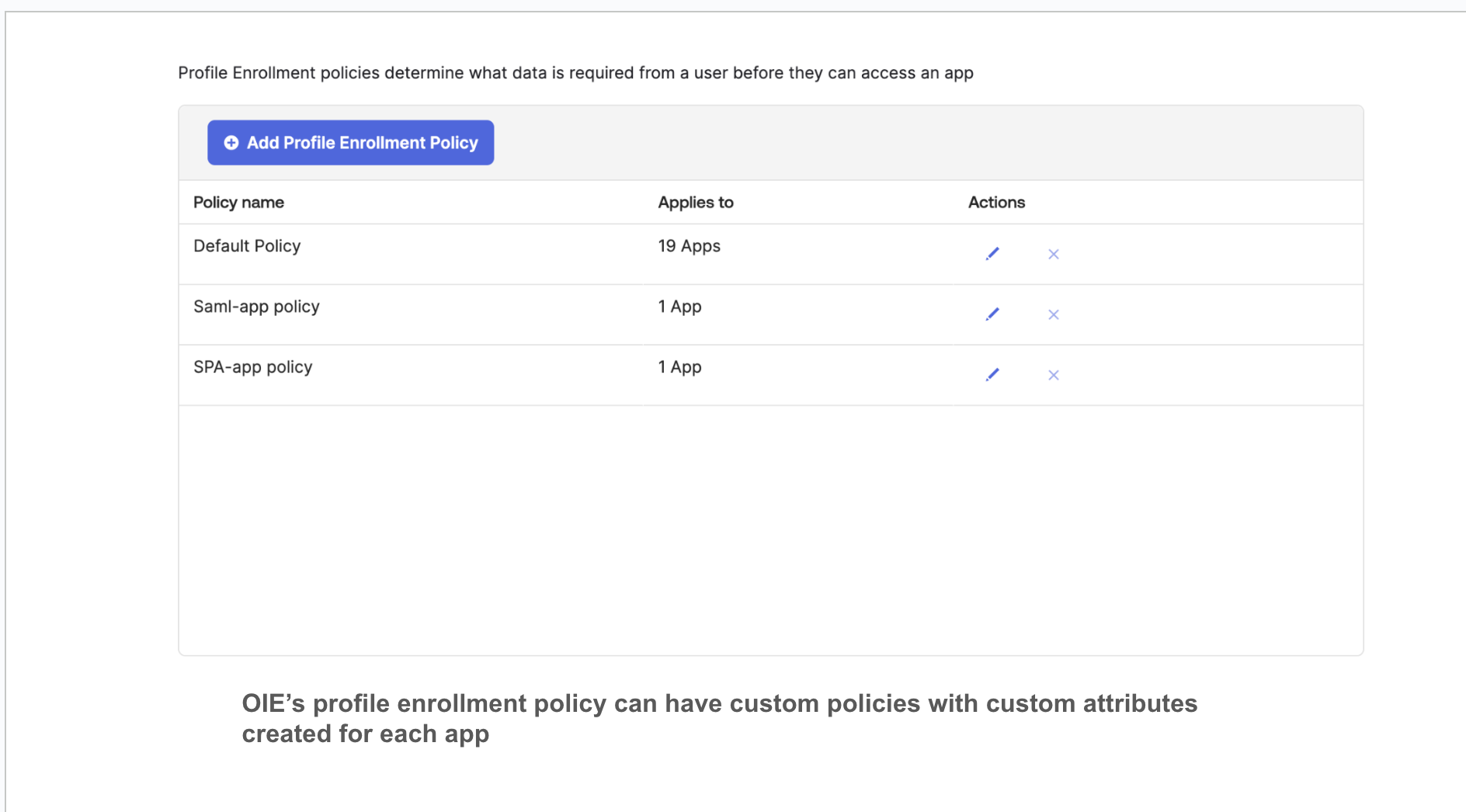Click the 1 App value in SPA-app row

pos(679,367)
